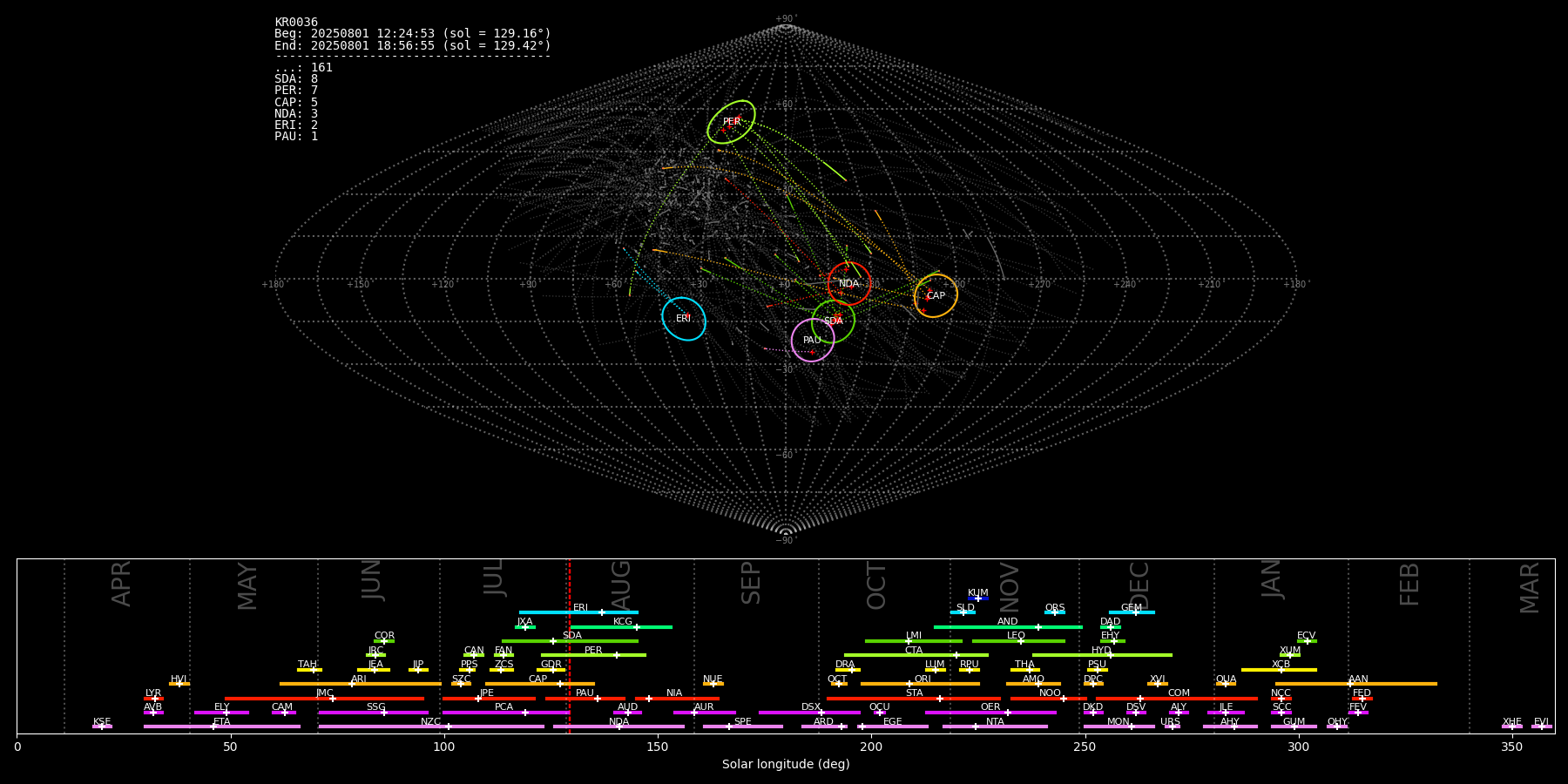Click the 150 tick label on the longitude axis
Image resolution: width=1568 pixels, height=784 pixels.
click(658, 747)
